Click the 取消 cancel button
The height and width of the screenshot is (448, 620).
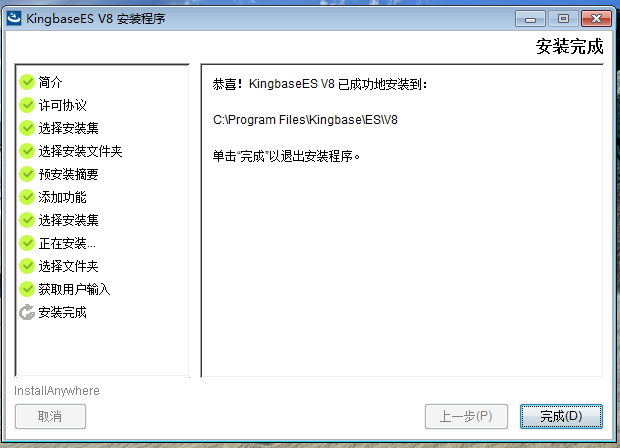coord(50,416)
